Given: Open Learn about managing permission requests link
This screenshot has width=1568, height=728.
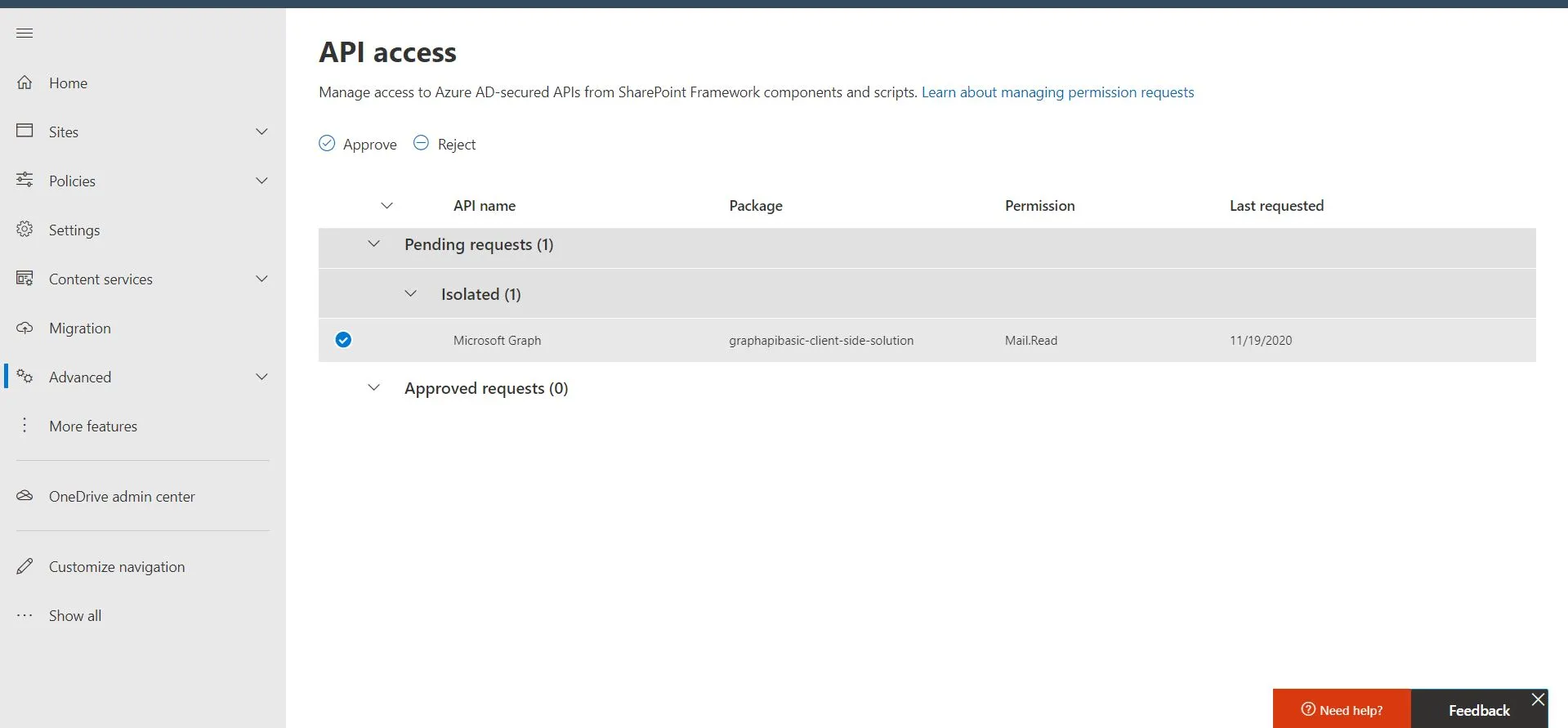Looking at the screenshot, I should 1057,92.
